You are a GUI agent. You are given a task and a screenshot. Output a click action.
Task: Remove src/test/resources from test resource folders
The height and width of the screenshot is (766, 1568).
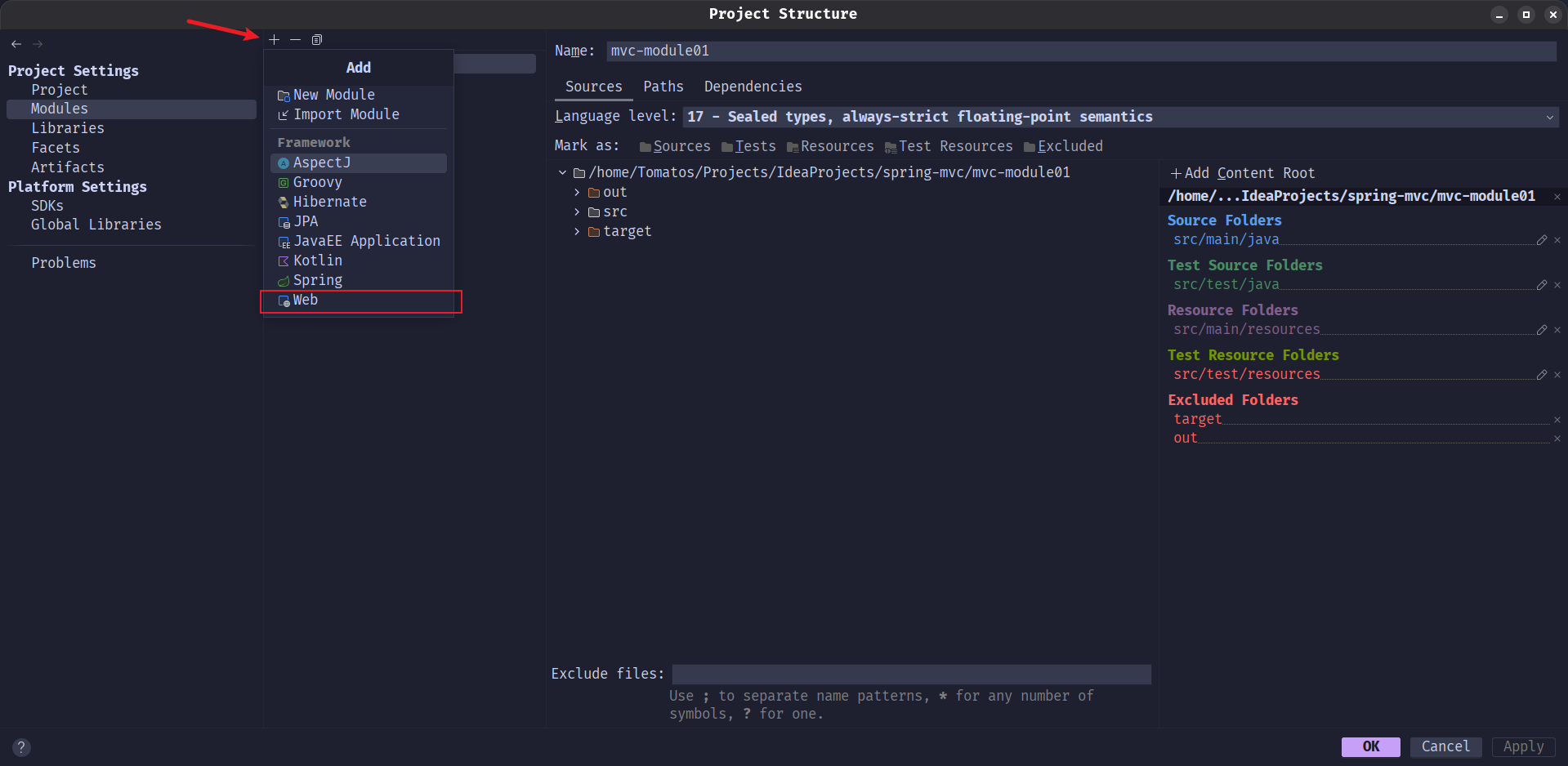[x=1557, y=375]
